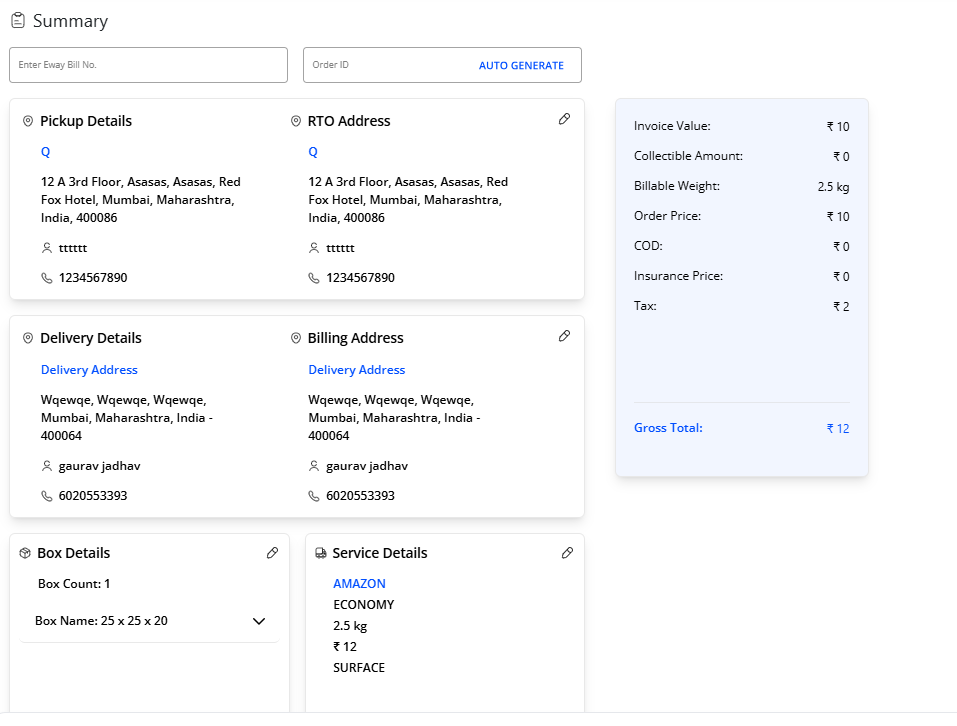Select Insurance Price label

click(x=678, y=276)
